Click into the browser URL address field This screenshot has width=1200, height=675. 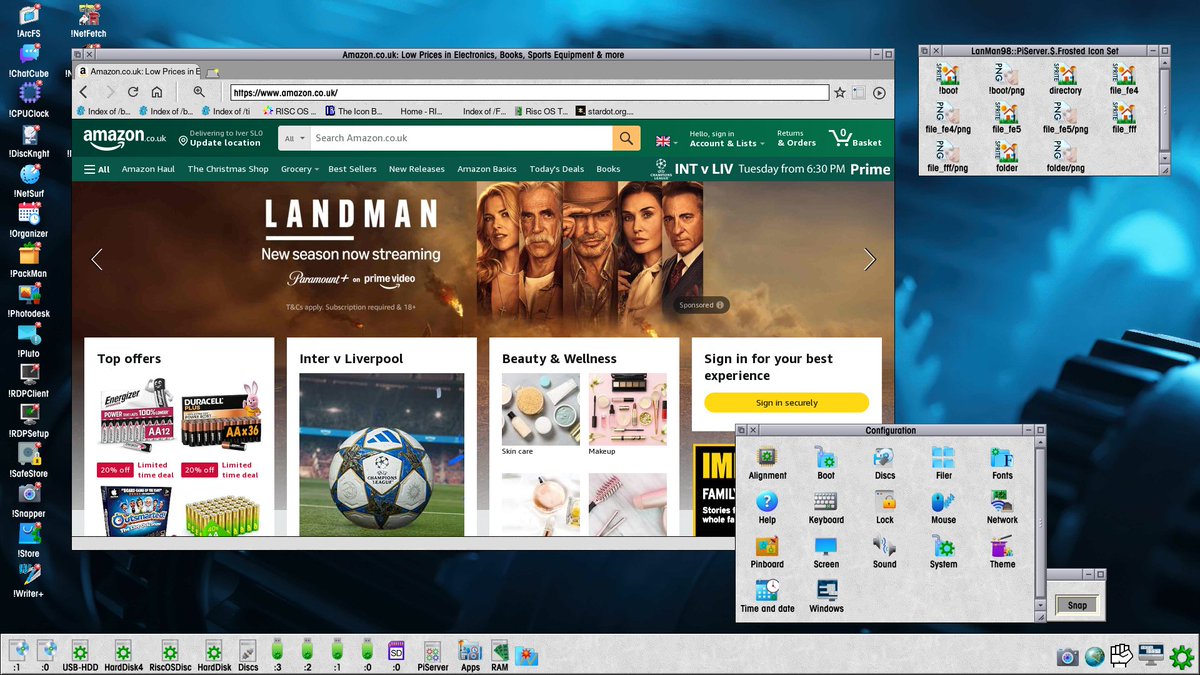click(x=529, y=92)
